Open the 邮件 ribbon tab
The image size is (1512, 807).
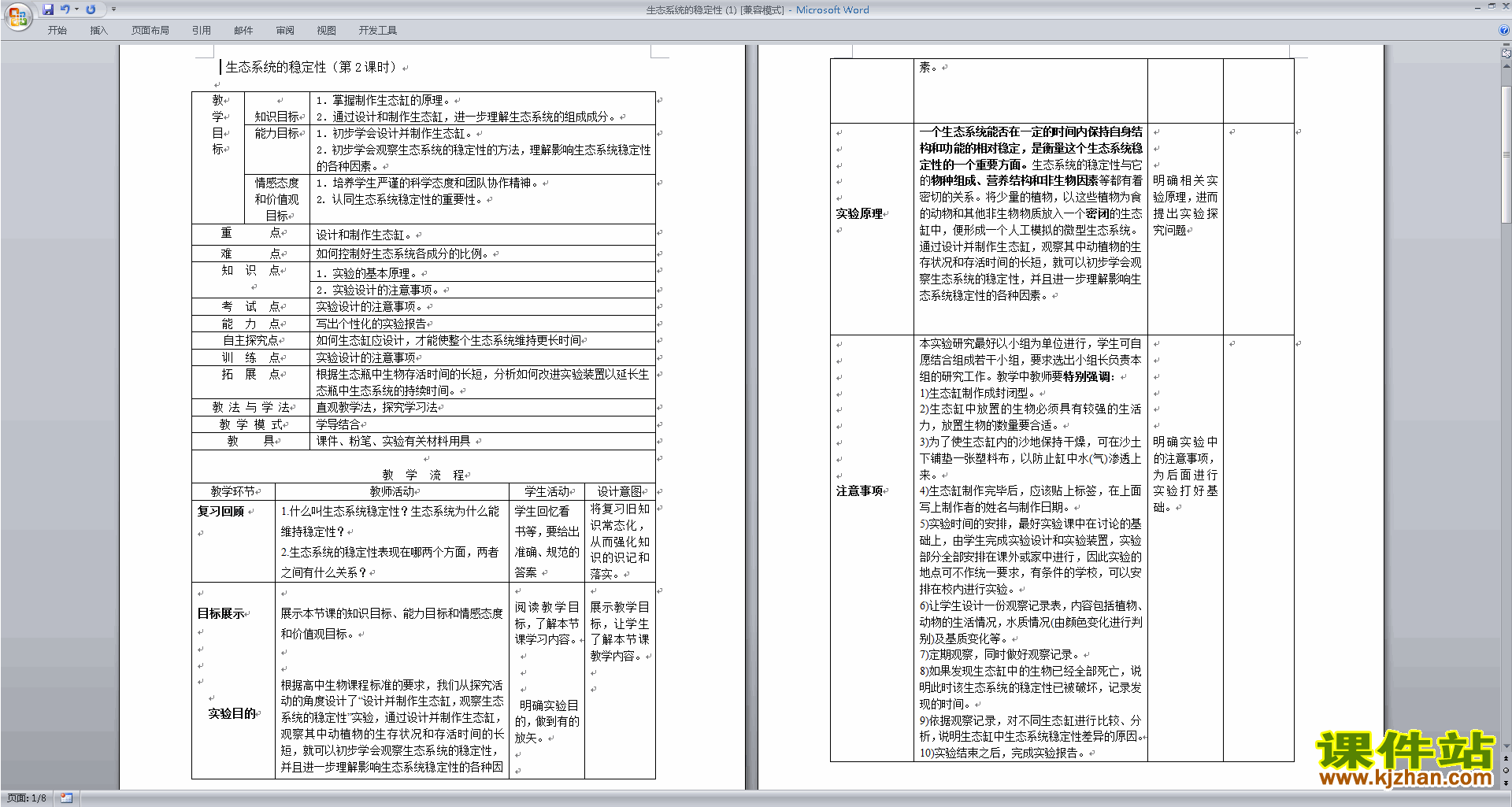click(x=243, y=31)
